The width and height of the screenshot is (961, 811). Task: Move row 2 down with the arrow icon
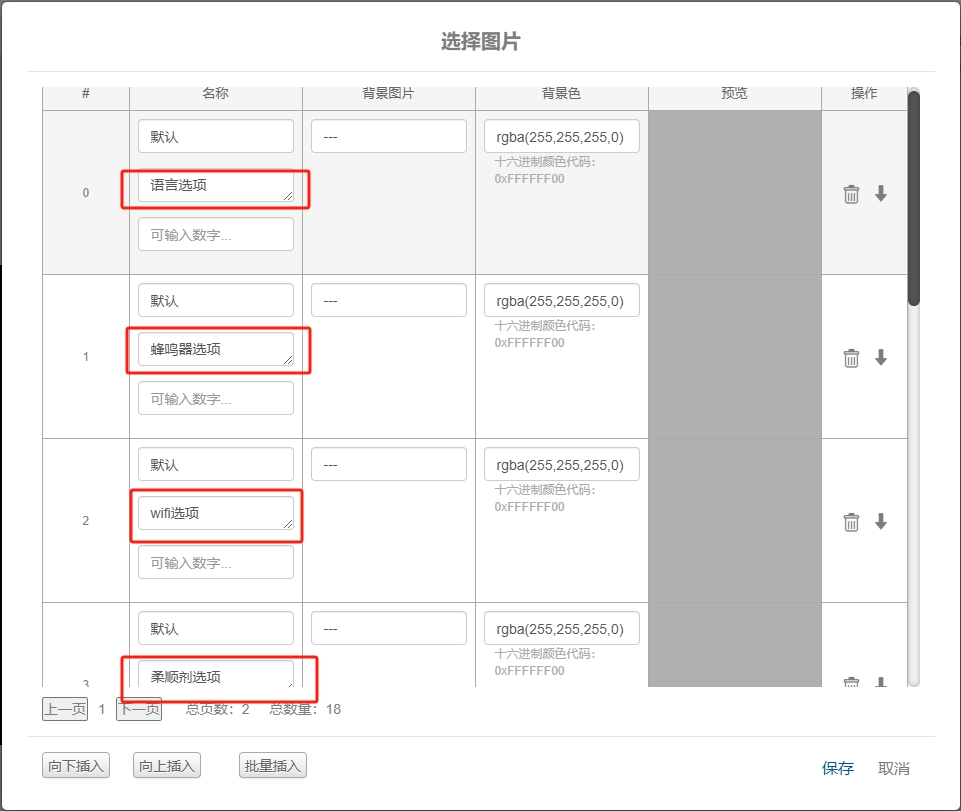pos(881,521)
